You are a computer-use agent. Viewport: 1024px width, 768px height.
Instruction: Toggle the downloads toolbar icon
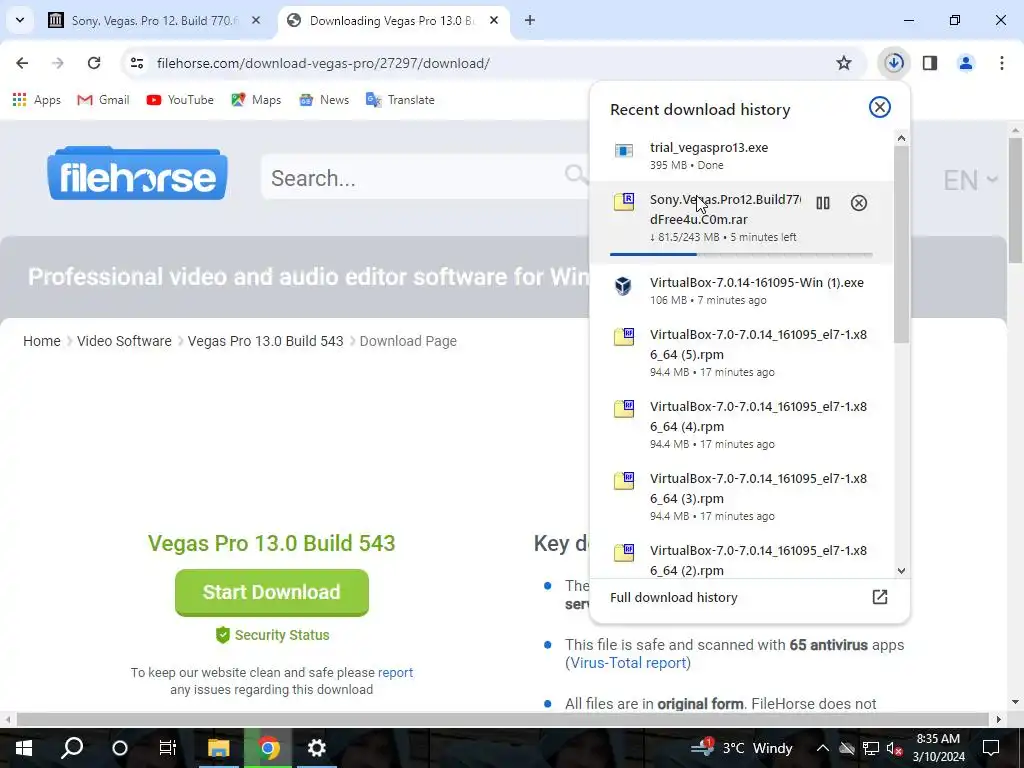[x=894, y=63]
